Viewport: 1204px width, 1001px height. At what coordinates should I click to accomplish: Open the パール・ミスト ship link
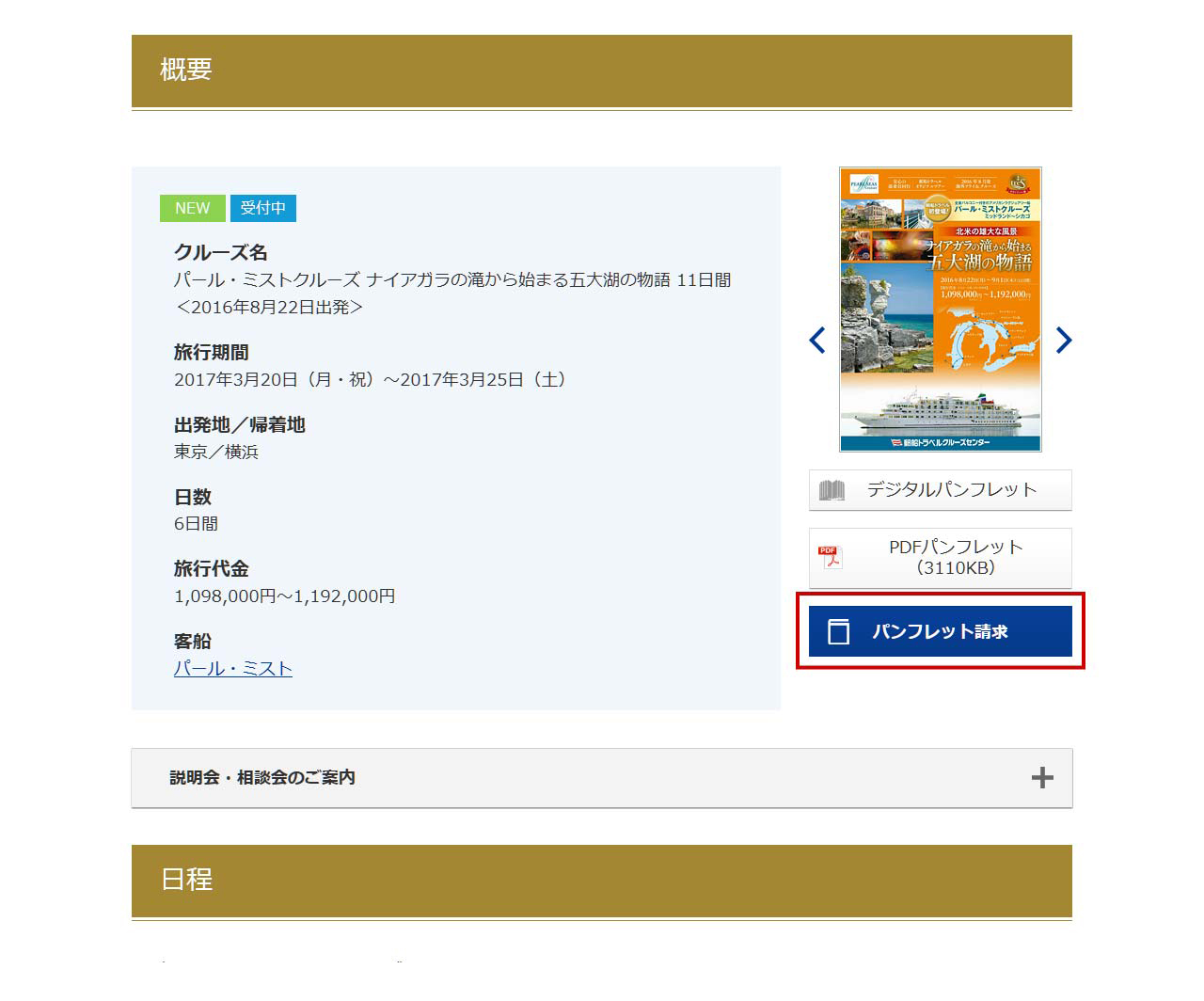[x=233, y=669]
